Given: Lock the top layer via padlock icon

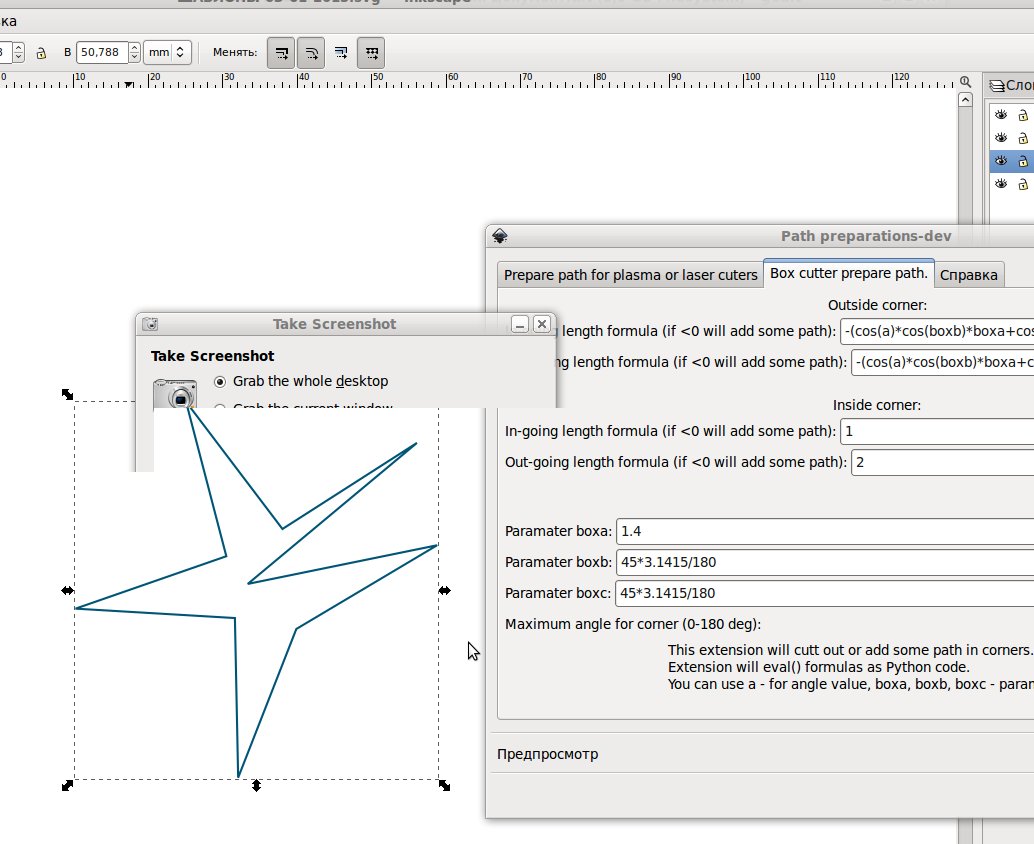Looking at the screenshot, I should 1023,115.
